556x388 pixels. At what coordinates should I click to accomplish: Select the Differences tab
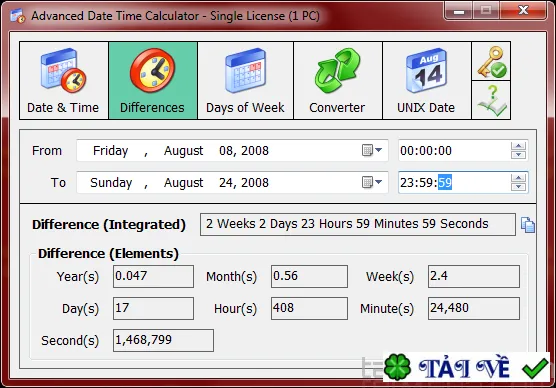(x=153, y=81)
